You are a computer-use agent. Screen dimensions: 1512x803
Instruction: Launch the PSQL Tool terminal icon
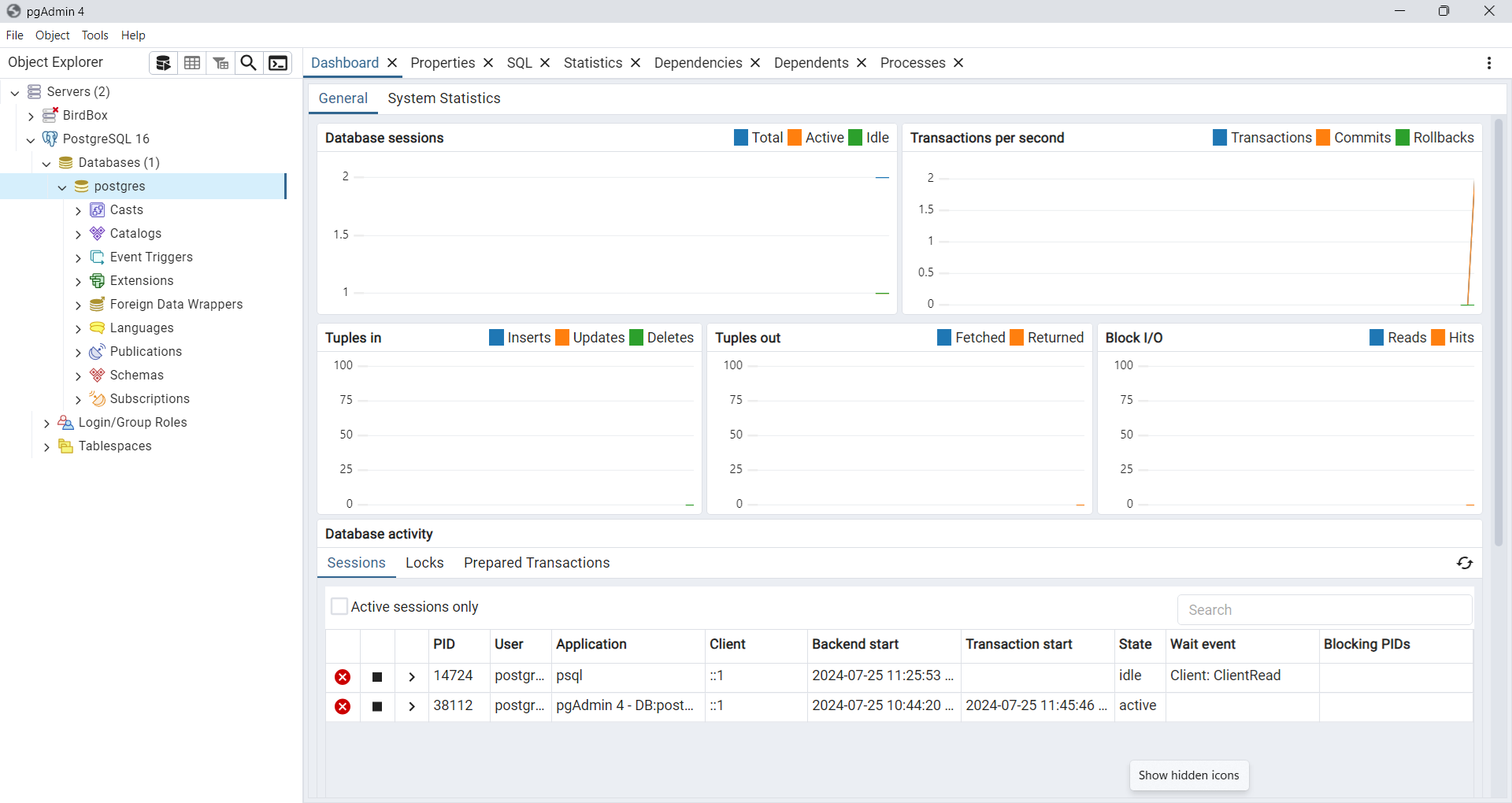(x=278, y=63)
